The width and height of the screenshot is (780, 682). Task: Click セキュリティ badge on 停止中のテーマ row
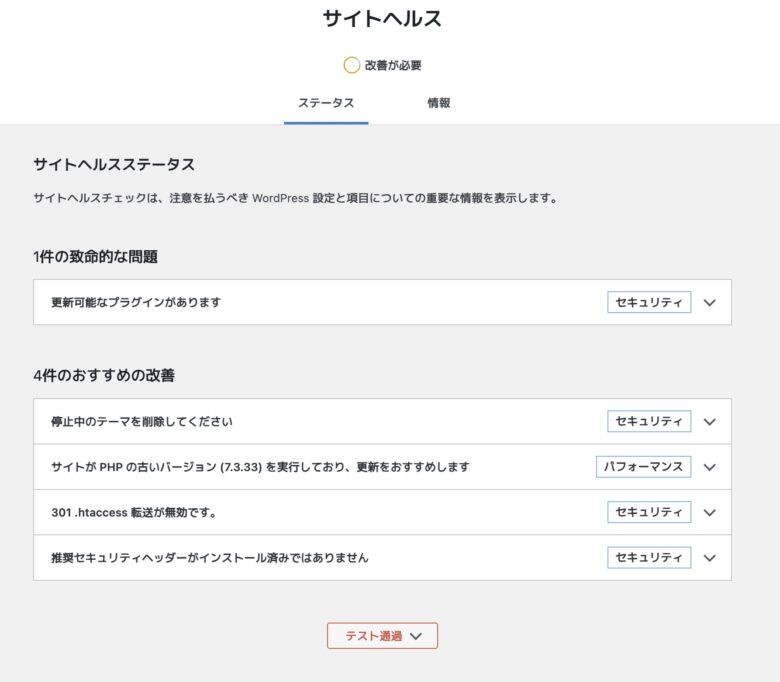point(649,421)
